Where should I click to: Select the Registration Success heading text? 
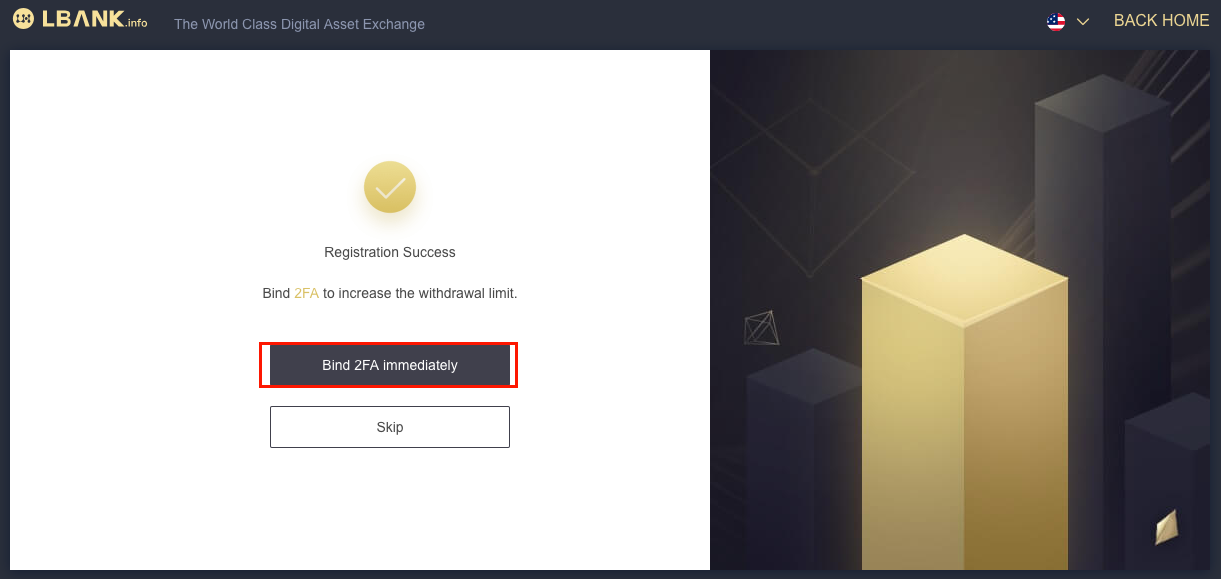click(390, 252)
